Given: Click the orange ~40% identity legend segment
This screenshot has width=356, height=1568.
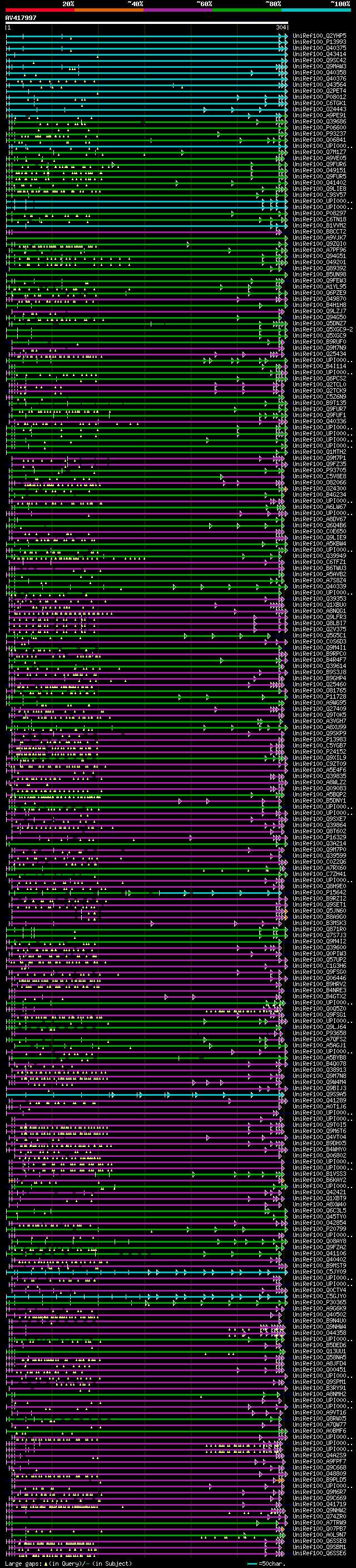Looking at the screenshot, I should tap(109, 10).
